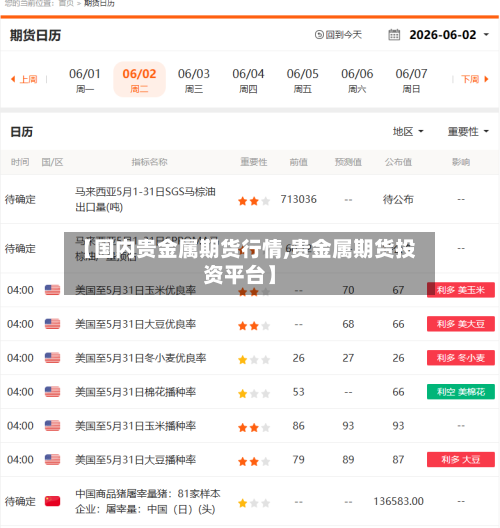Click the 期货日历 page heading
Screen dimensions: 500x528
point(35,35)
